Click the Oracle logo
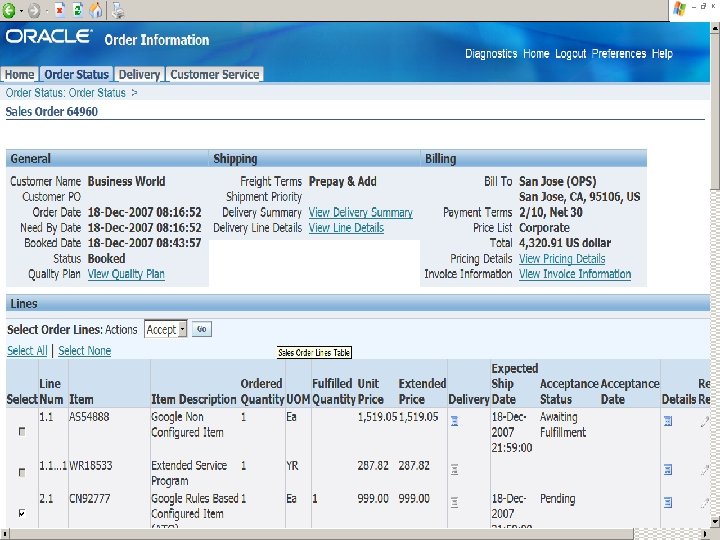The width and height of the screenshot is (720, 540). [49, 37]
